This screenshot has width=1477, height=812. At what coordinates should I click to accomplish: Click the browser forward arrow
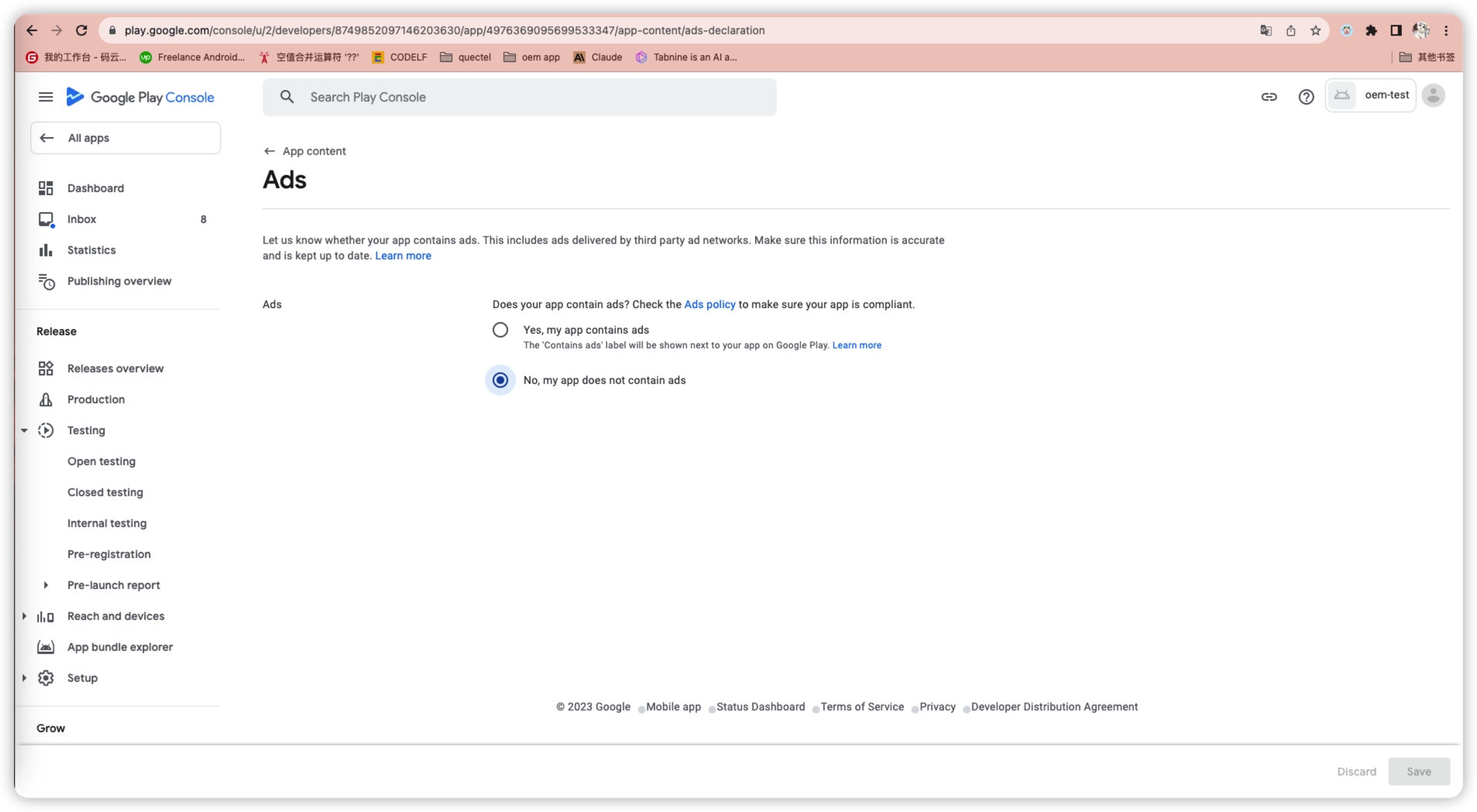point(57,30)
